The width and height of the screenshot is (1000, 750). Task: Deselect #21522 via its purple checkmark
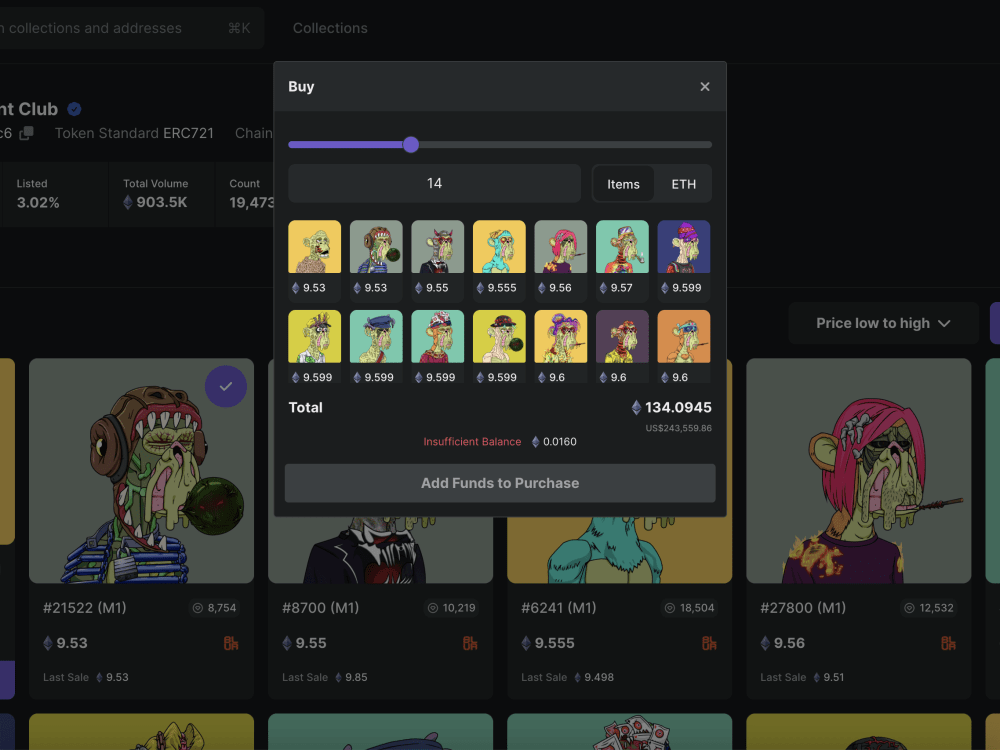click(226, 386)
